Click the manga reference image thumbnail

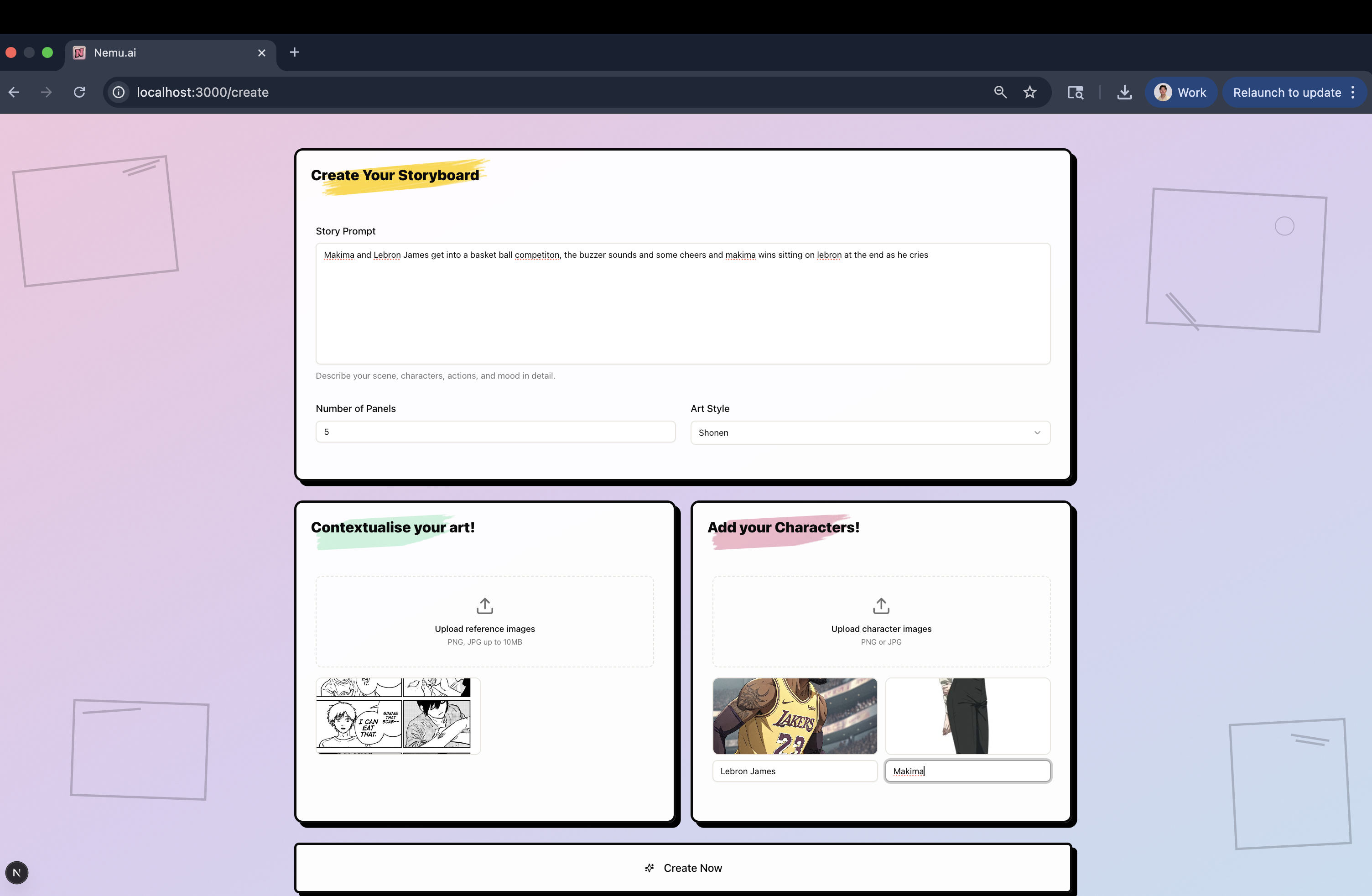[x=397, y=716]
